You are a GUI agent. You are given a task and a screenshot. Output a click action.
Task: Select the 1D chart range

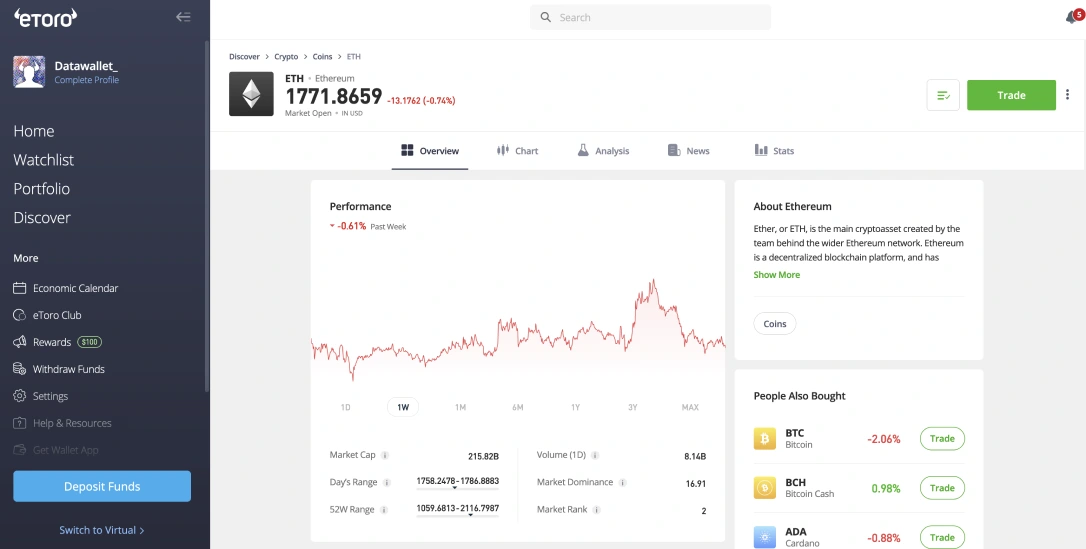coord(346,407)
